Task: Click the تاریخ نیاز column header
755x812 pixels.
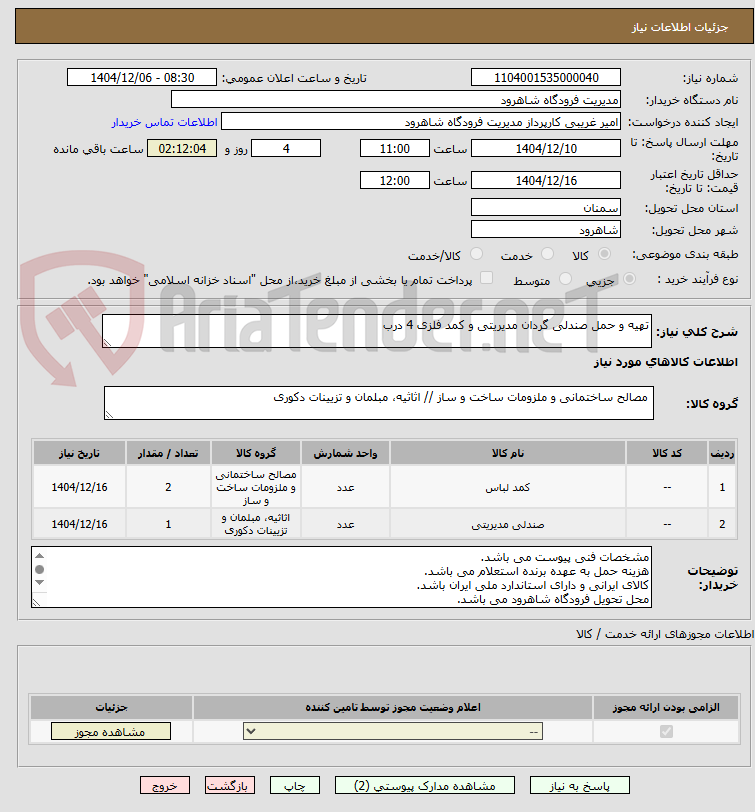Action: pos(79,453)
